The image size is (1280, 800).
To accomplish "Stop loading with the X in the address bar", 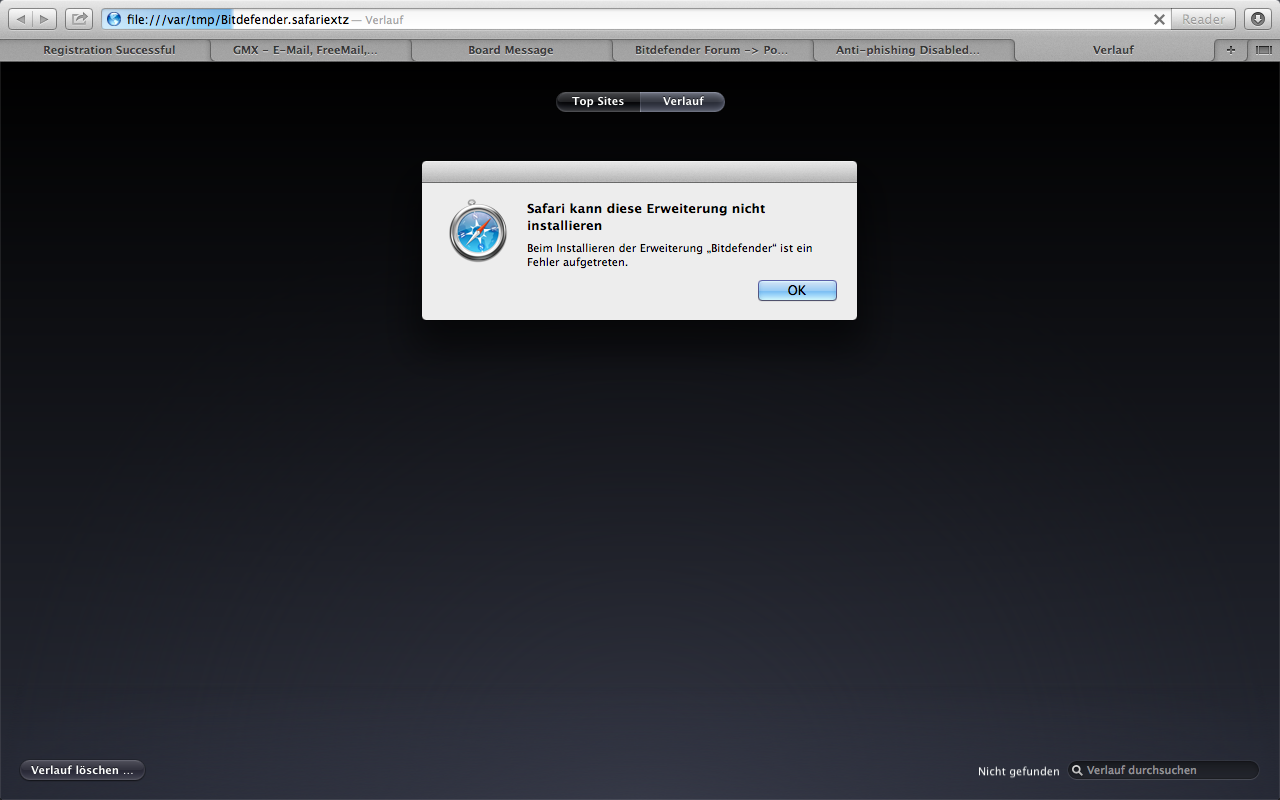I will click(x=1159, y=19).
